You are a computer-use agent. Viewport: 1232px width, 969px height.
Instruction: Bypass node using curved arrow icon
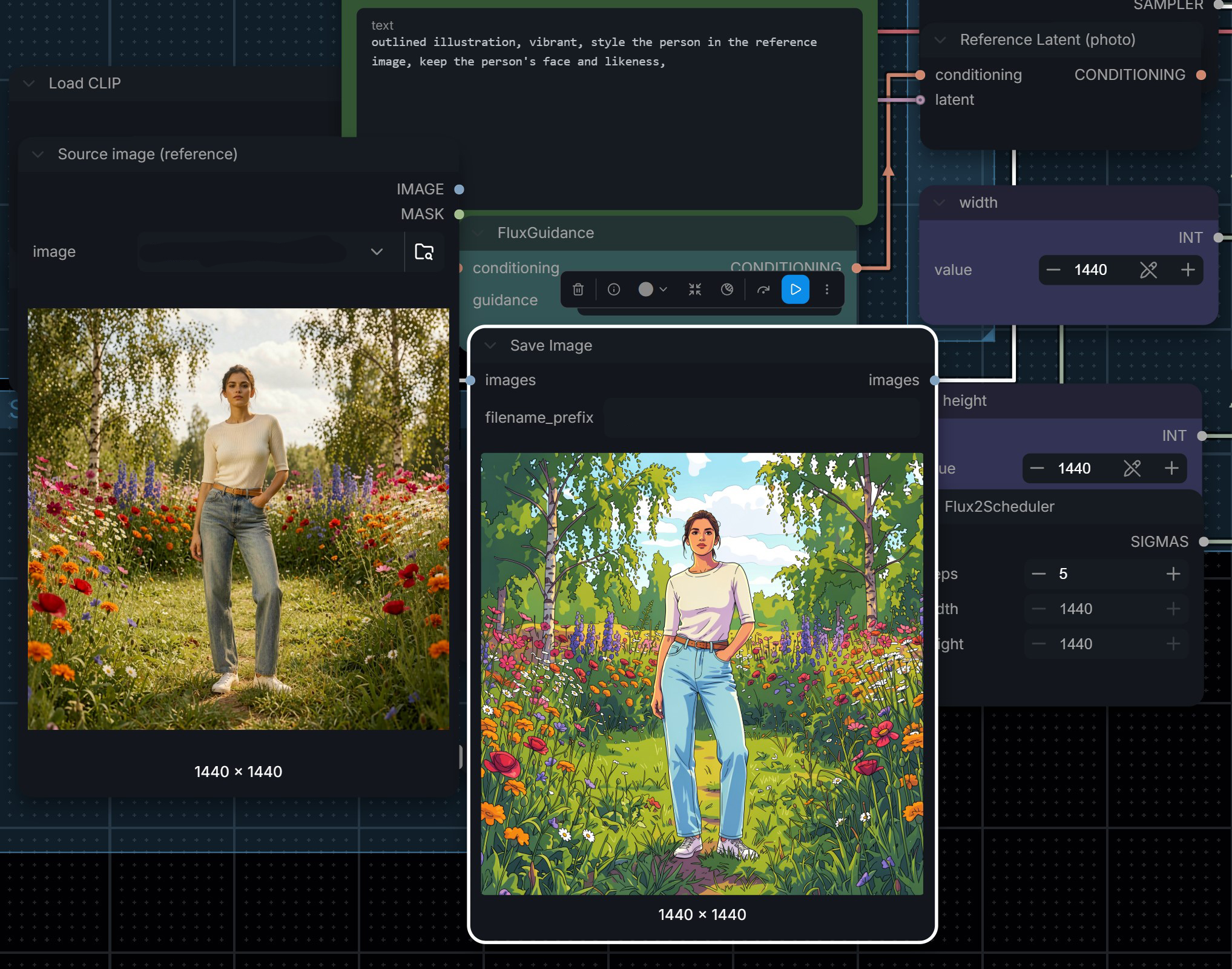(763, 289)
